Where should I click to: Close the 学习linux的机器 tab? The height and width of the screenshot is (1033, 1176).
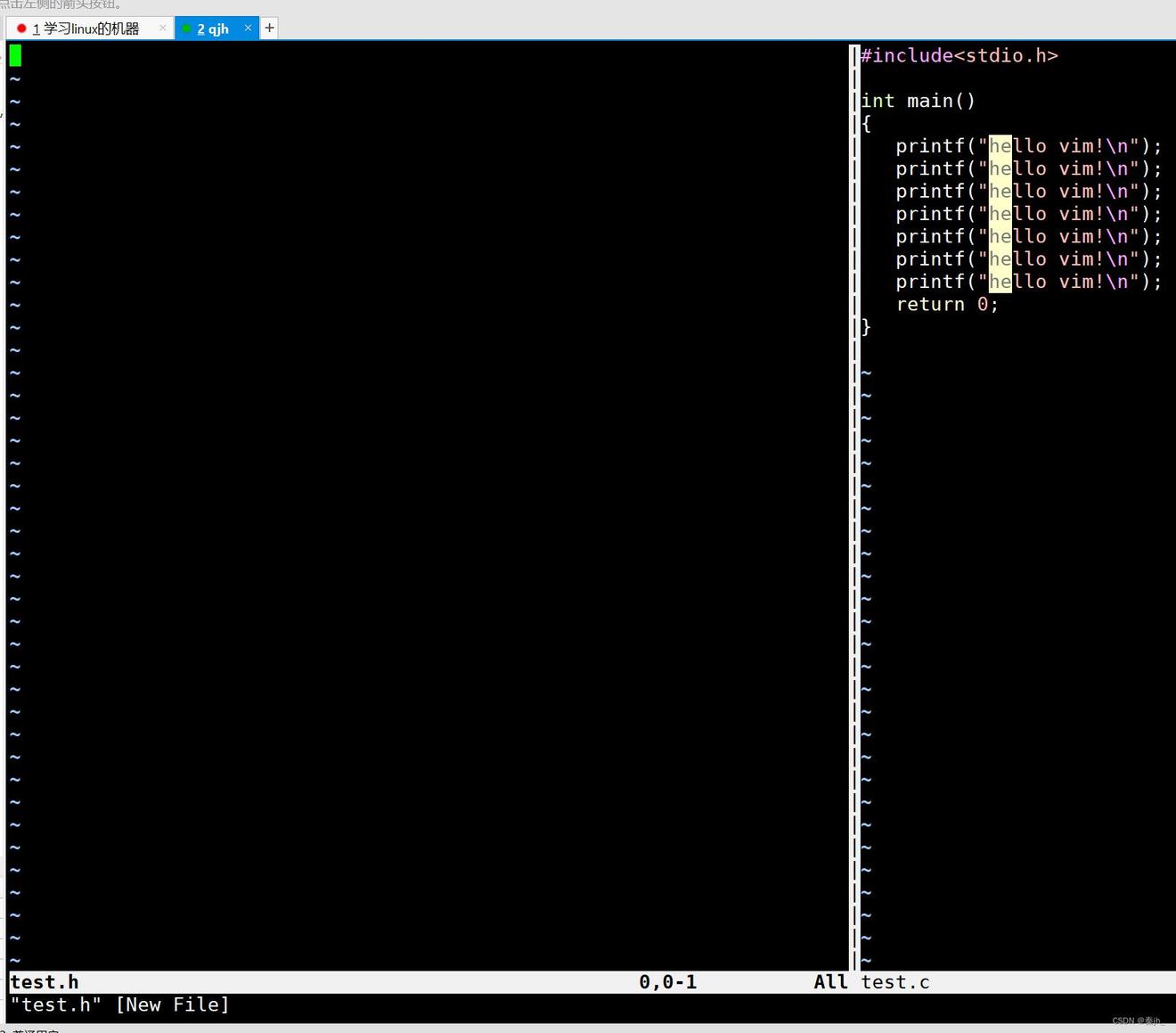click(162, 29)
